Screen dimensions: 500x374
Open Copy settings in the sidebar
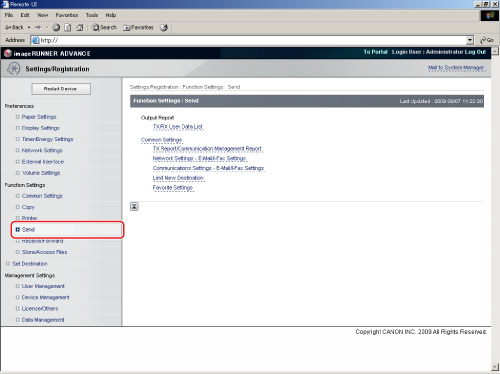(28, 207)
